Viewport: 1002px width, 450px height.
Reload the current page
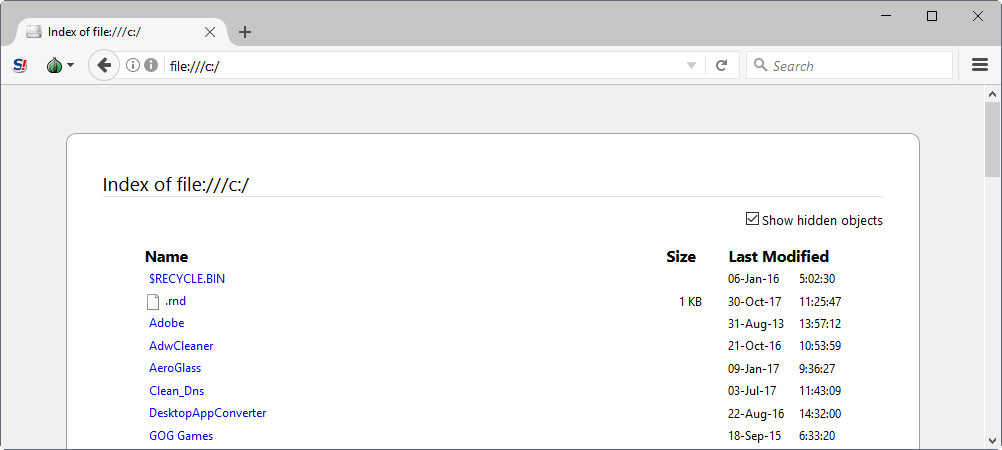(x=721, y=66)
